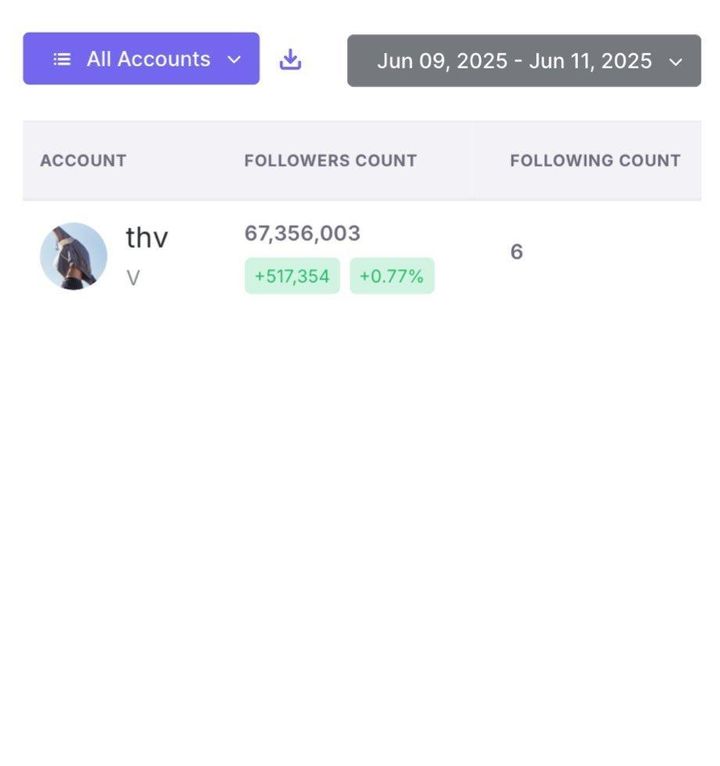This screenshot has height=766, width=720.
Task: Select the following count value 6
Action: pos(517,252)
